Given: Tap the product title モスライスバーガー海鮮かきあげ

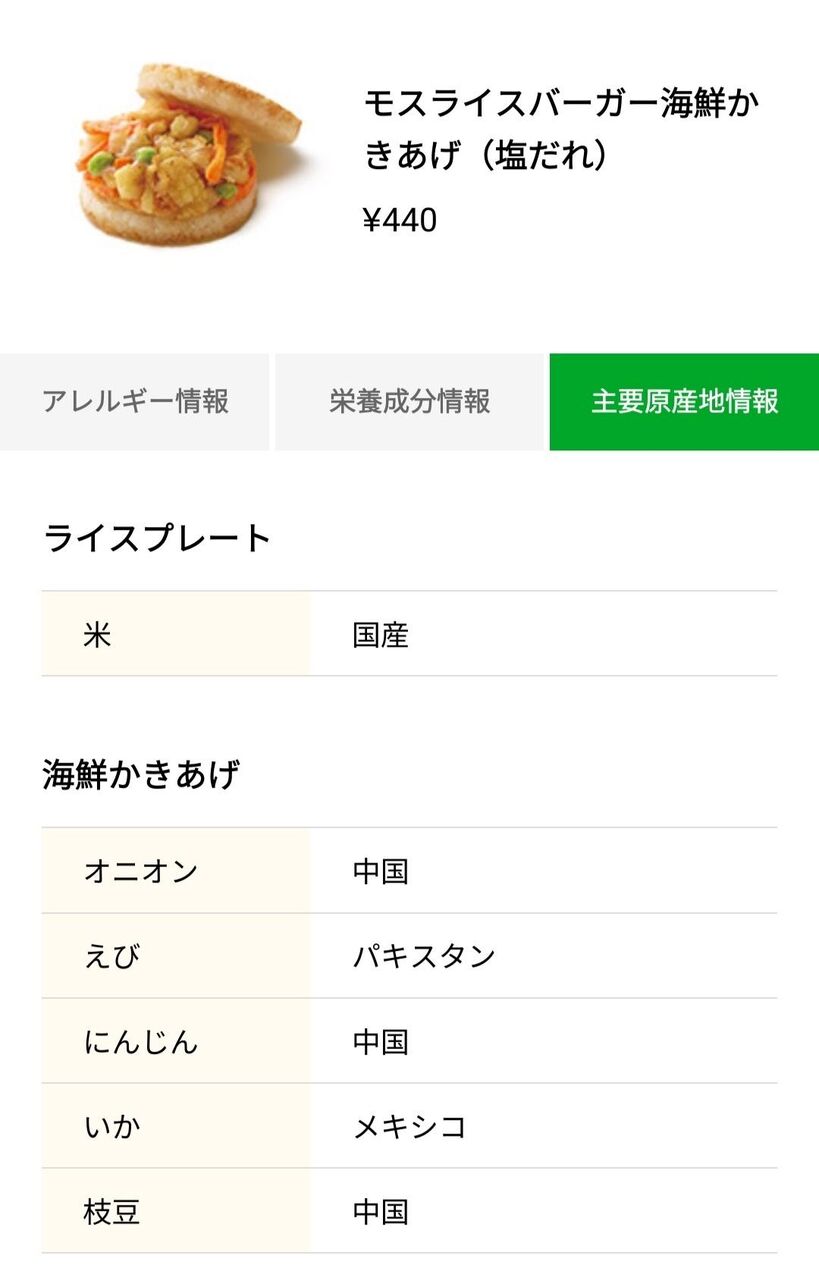Looking at the screenshot, I should coord(560,130).
